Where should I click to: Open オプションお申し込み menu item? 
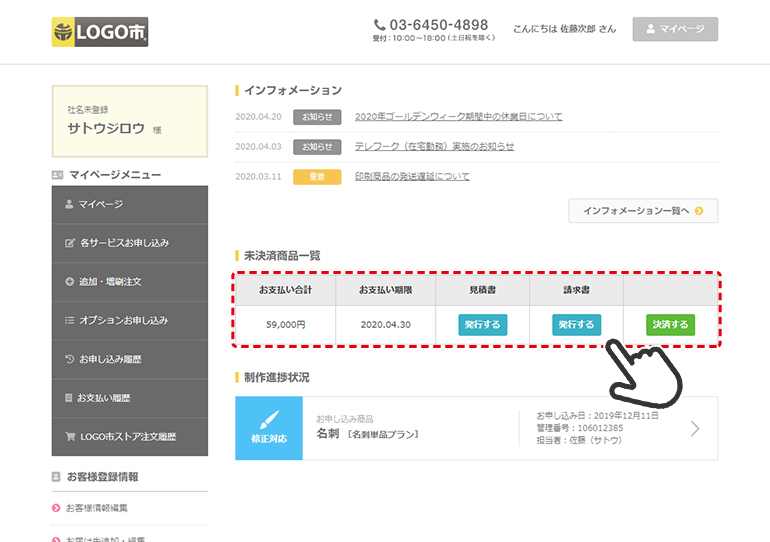pos(130,321)
